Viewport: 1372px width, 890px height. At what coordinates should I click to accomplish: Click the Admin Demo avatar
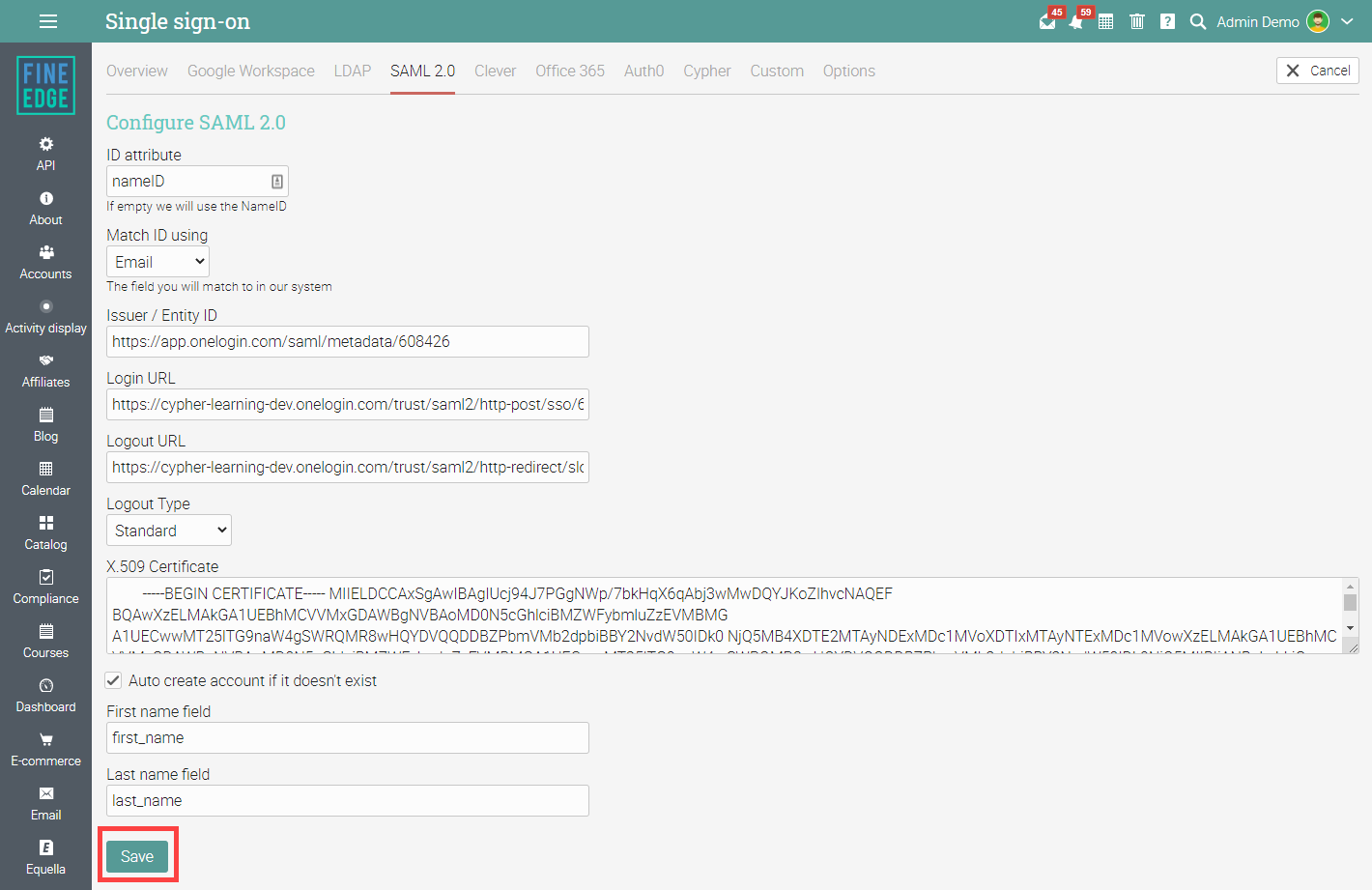click(1318, 21)
